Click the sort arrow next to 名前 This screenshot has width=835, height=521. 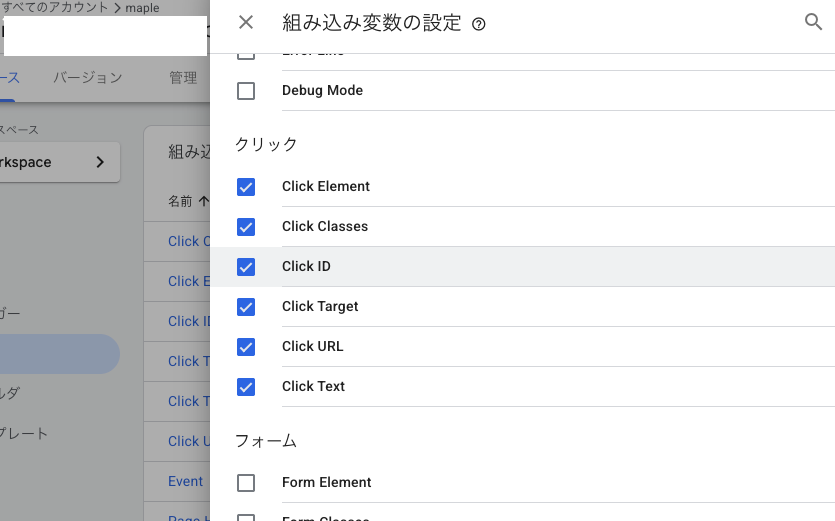204,201
